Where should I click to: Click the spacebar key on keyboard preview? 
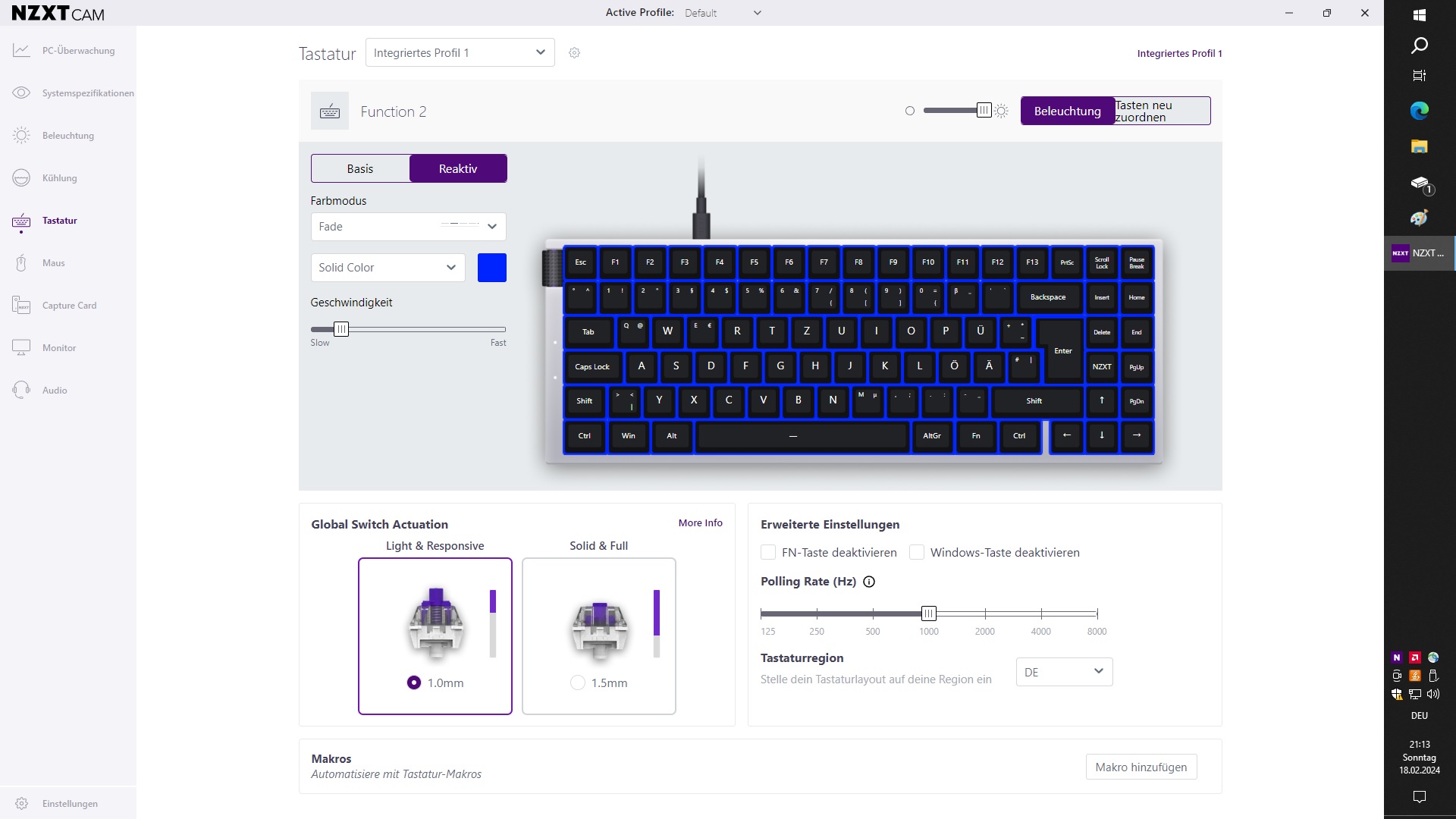point(802,436)
